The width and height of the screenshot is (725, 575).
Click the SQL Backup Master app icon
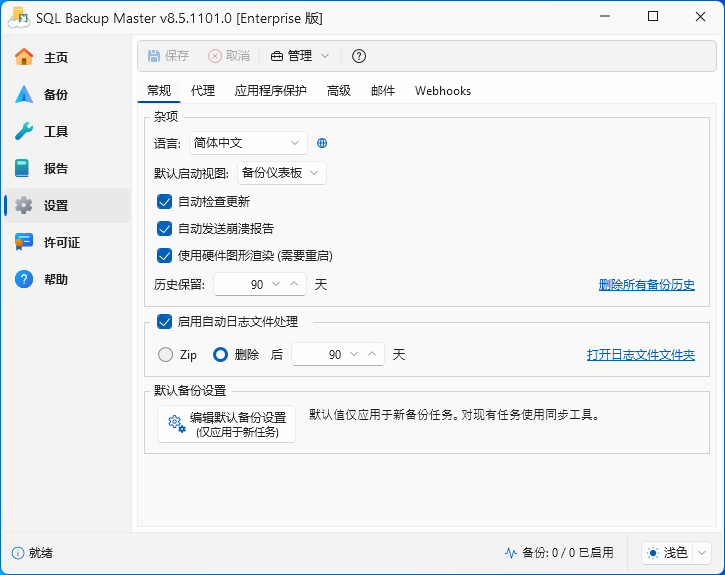(19, 18)
